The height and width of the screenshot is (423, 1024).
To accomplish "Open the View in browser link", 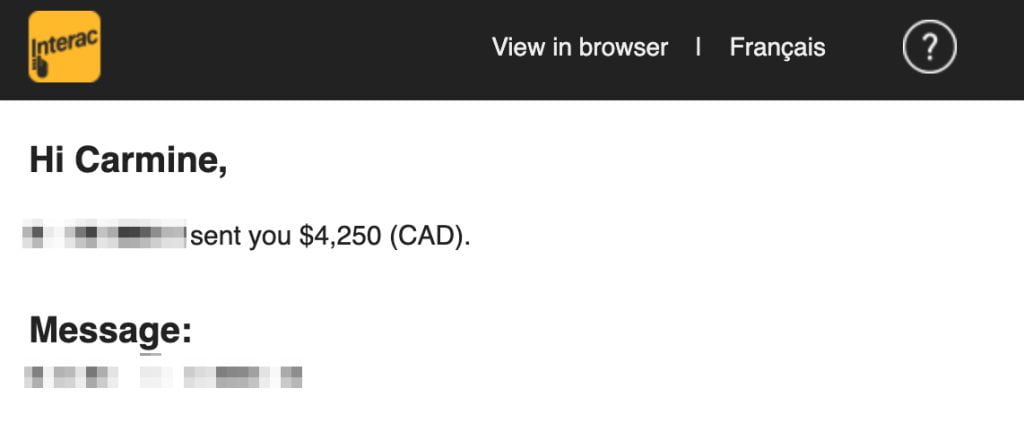I will (579, 47).
